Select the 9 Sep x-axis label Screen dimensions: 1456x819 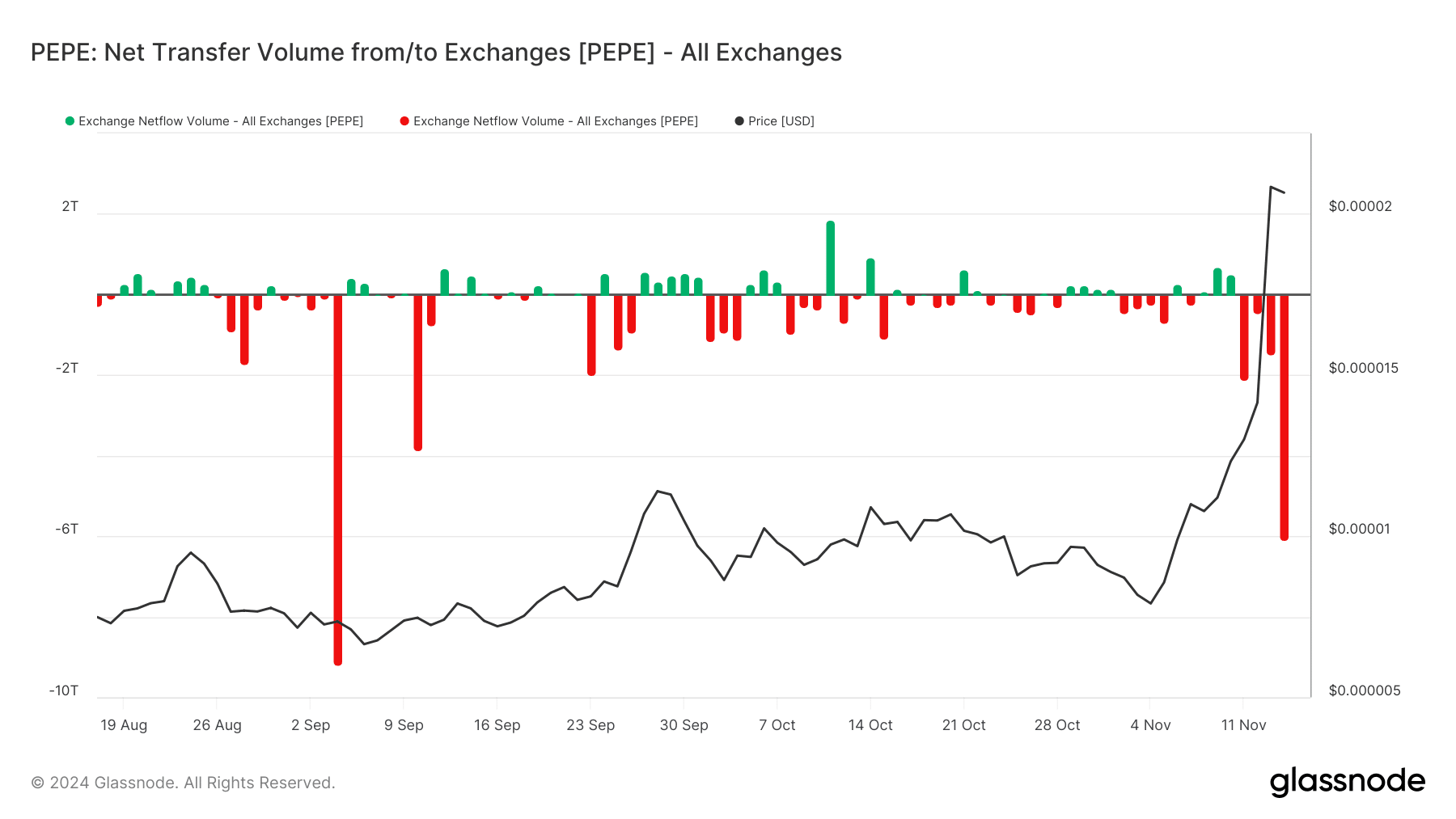(x=404, y=725)
